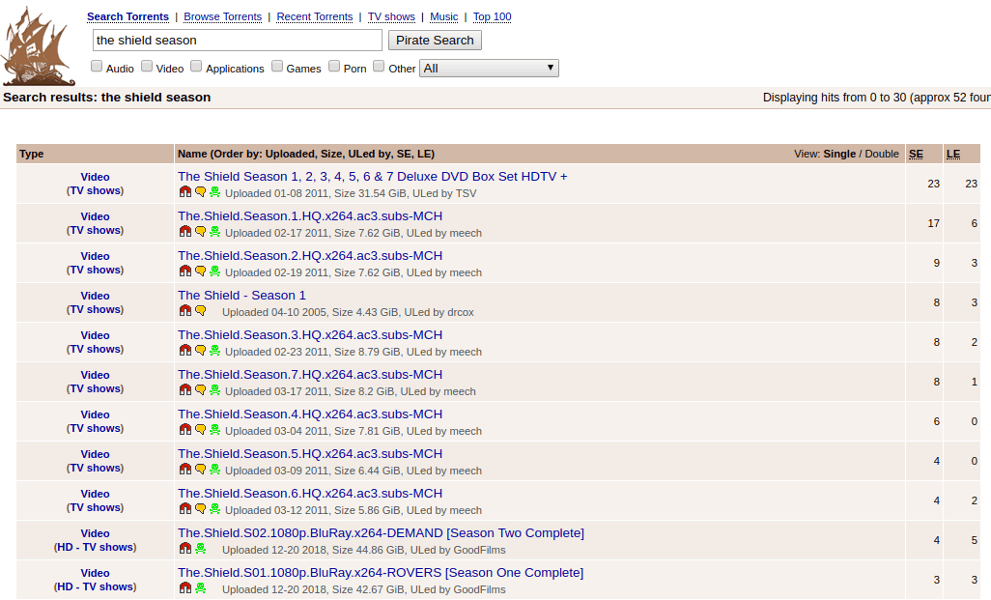
Task: Click green skull icon on The.Shield.Season.1.HQ row
Action: pyautogui.click(x=215, y=231)
